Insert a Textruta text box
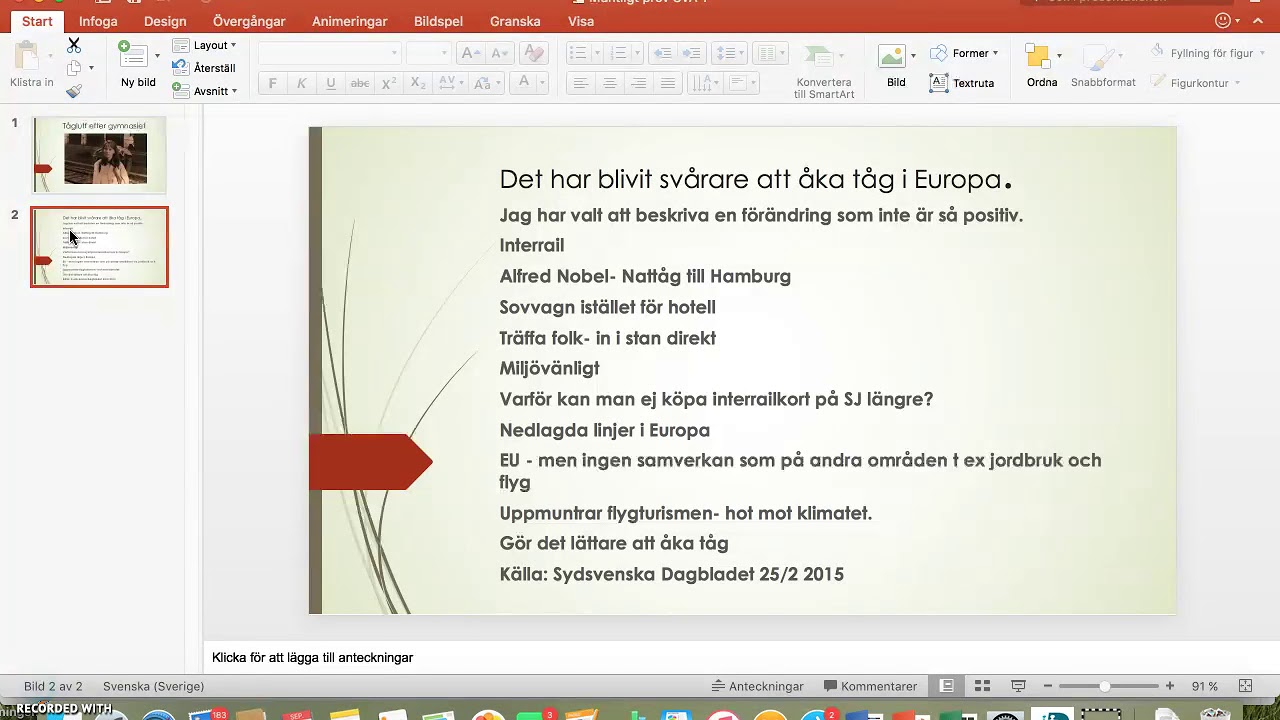Viewport: 1280px width, 720px height. tap(962, 83)
